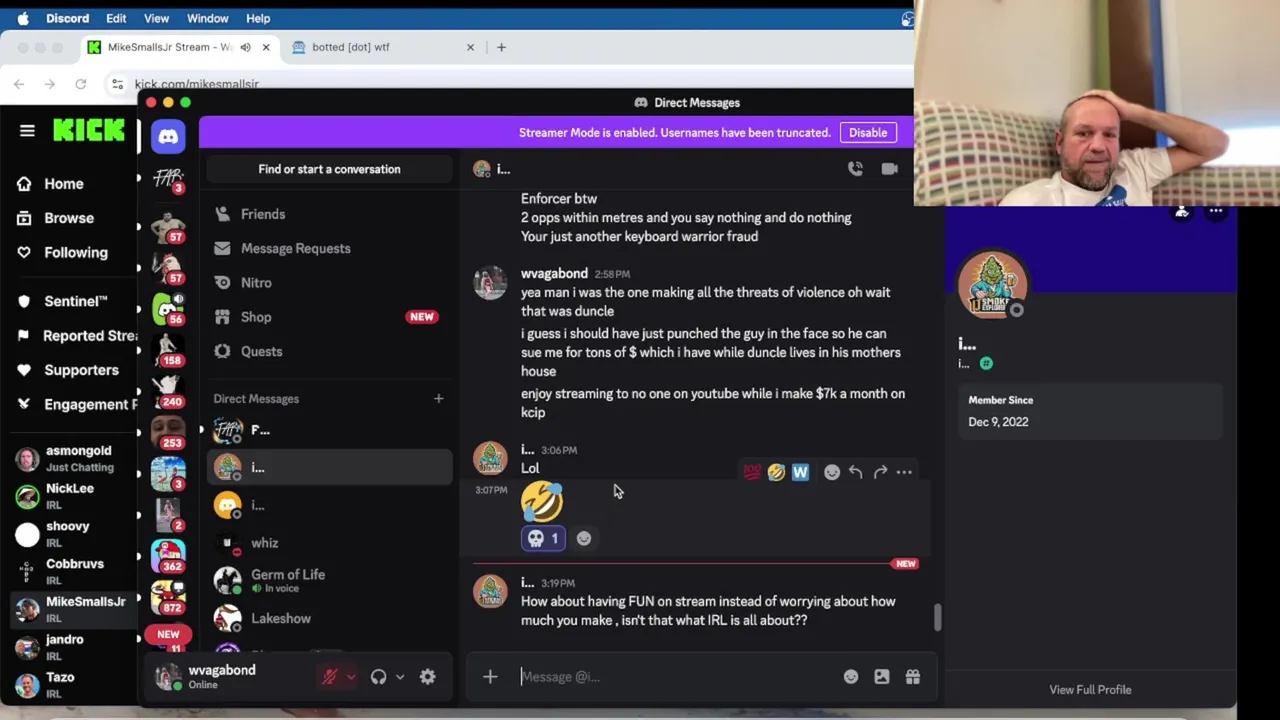This screenshot has width=1280, height=720.
Task: Open Lakeshow direct message
Action: [329, 618]
